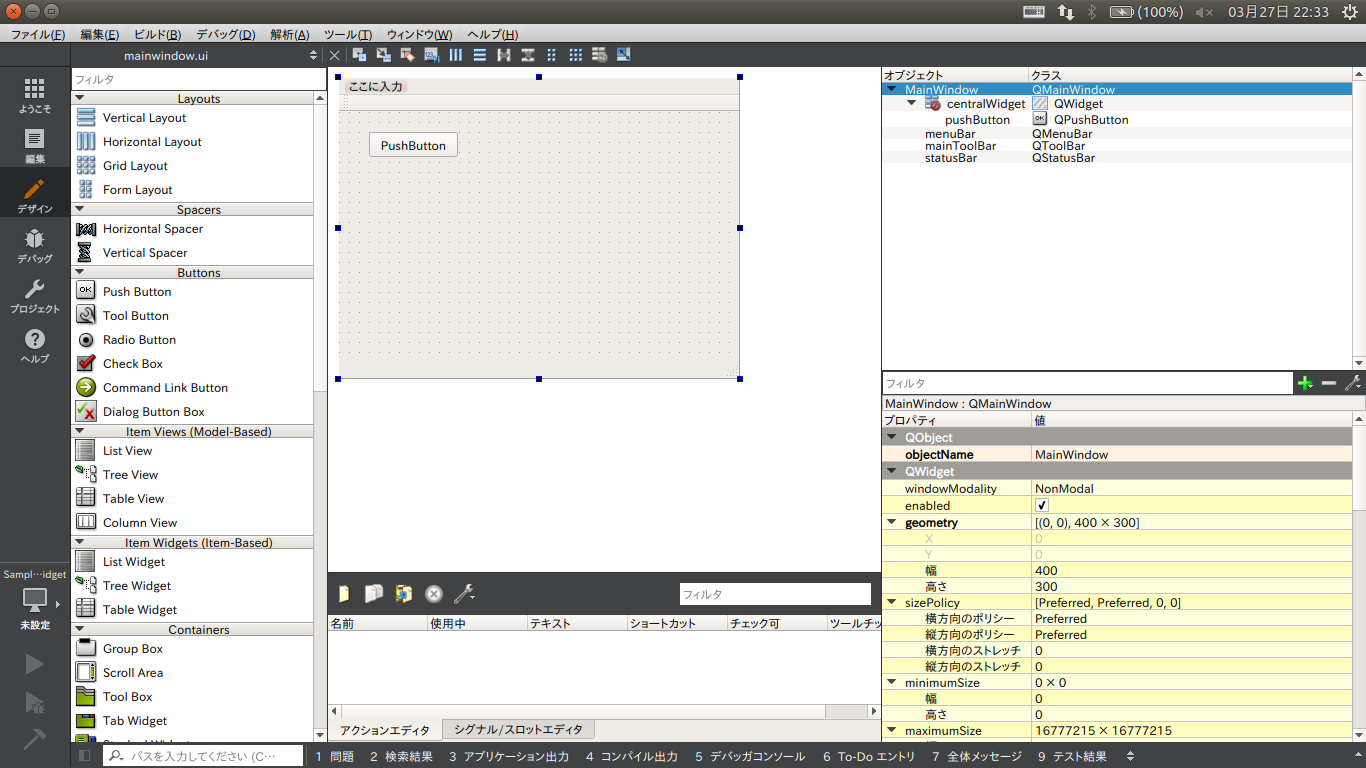Open ようこそ welcome mode
Viewport: 1366px width, 768px height.
[x=35, y=96]
